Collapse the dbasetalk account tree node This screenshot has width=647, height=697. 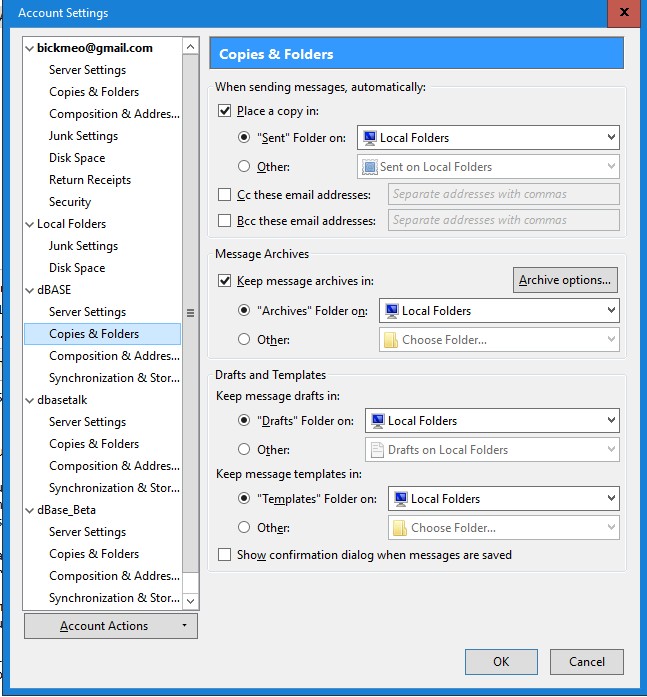point(30,400)
